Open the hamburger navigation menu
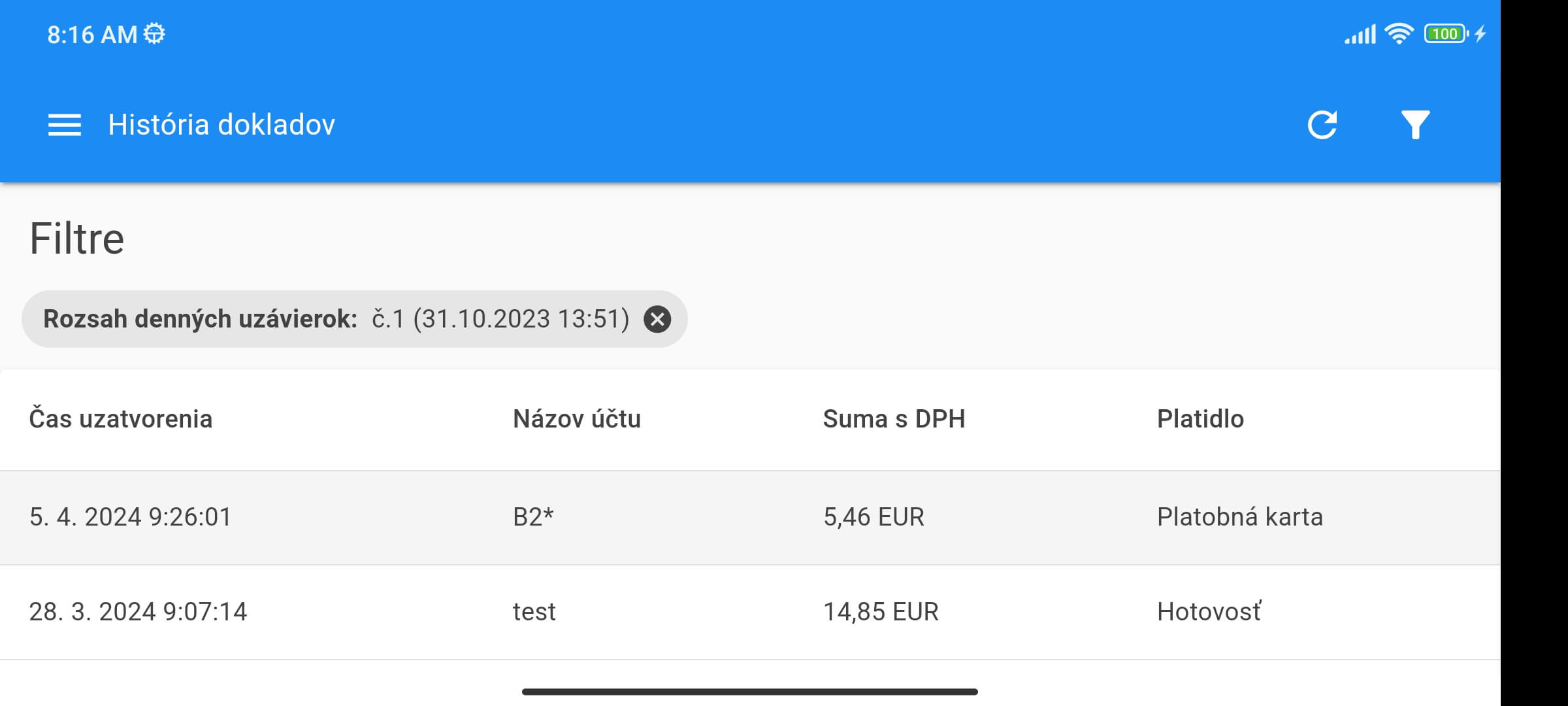This screenshot has width=1568, height=706. (x=65, y=125)
